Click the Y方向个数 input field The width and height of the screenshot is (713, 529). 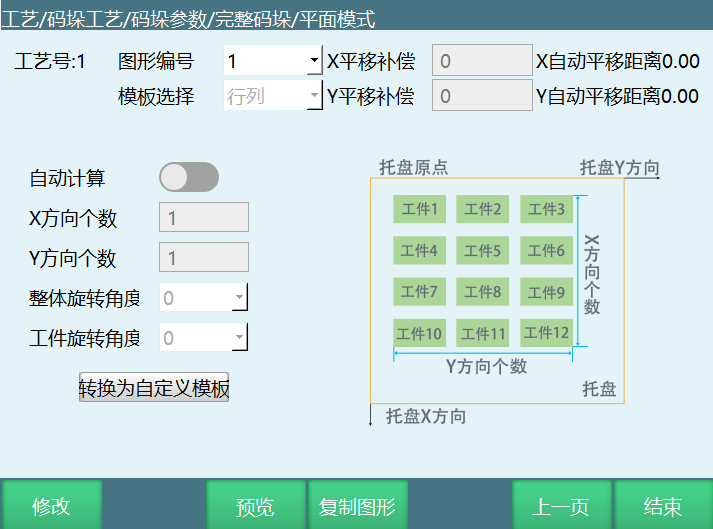point(204,258)
